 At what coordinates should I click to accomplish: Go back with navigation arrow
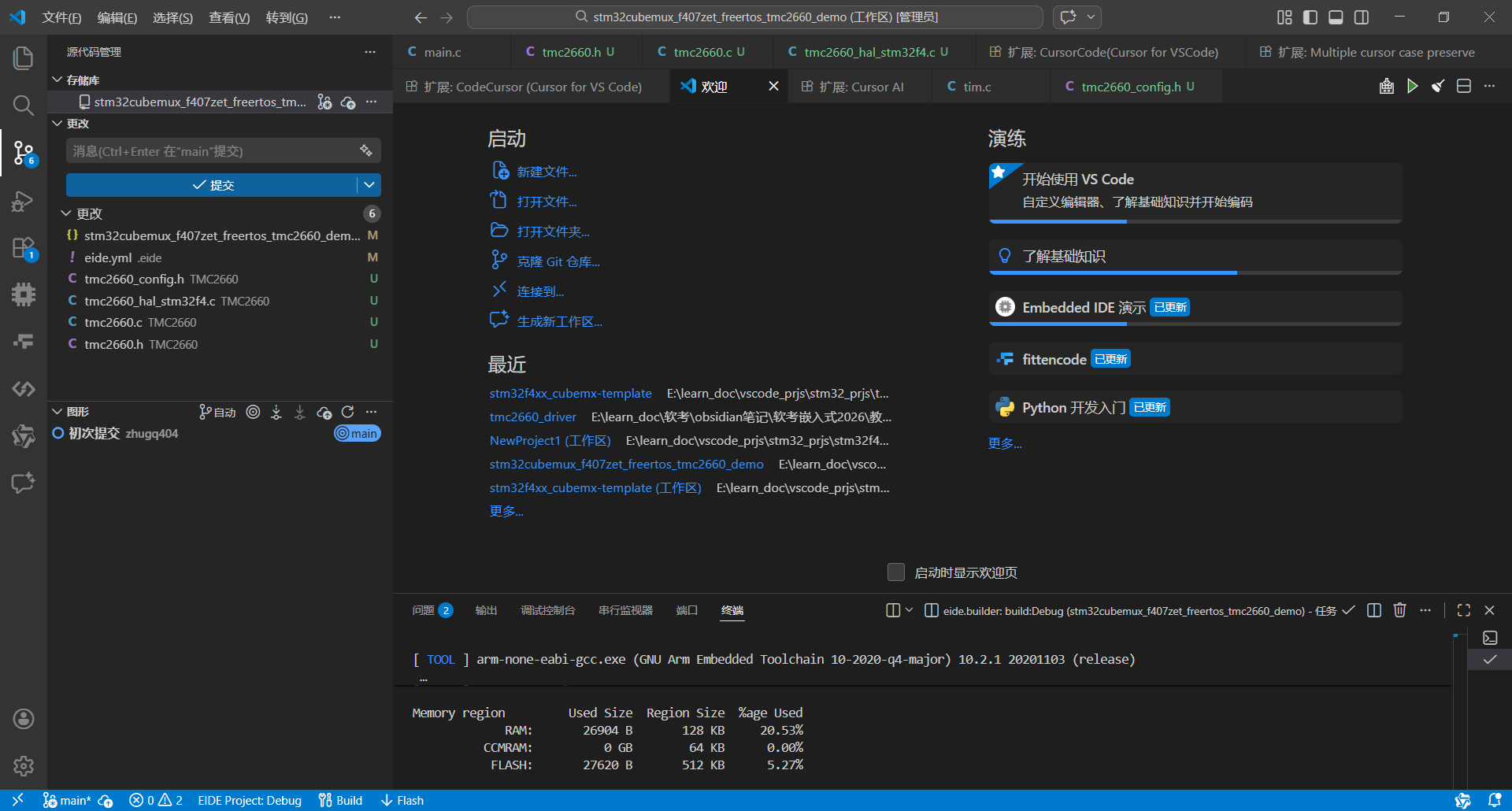tap(421, 17)
